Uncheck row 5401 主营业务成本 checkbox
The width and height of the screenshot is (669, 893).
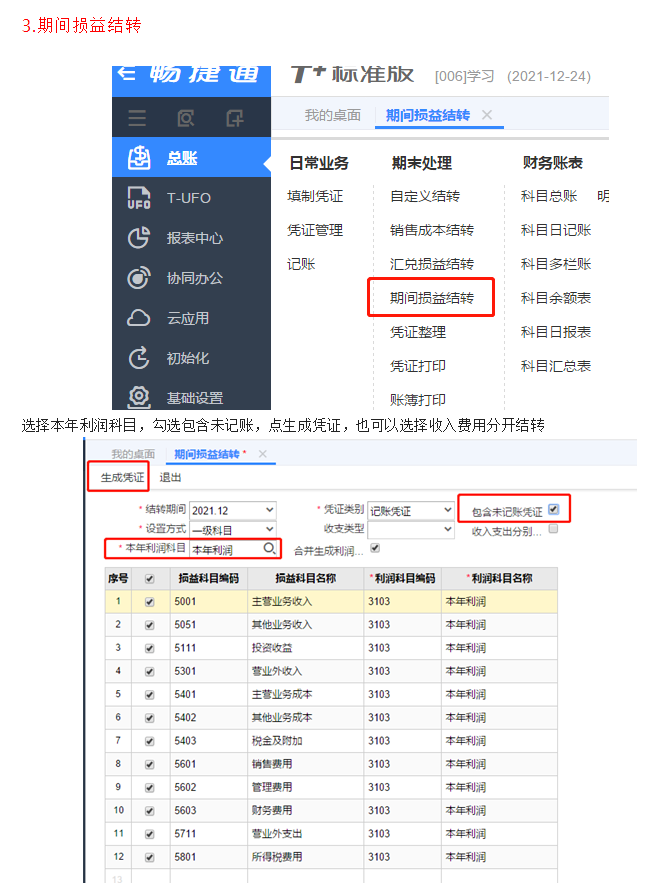click(x=150, y=695)
